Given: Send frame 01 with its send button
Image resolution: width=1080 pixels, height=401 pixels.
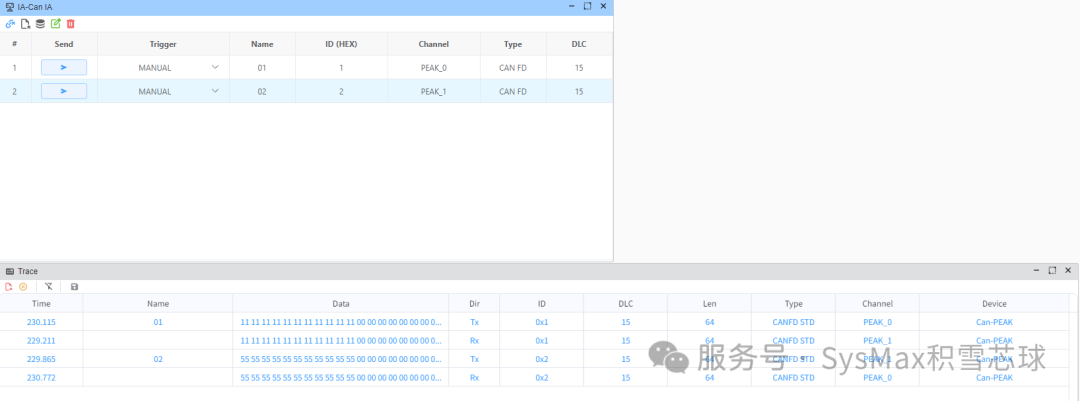Looking at the screenshot, I should 64,68.
